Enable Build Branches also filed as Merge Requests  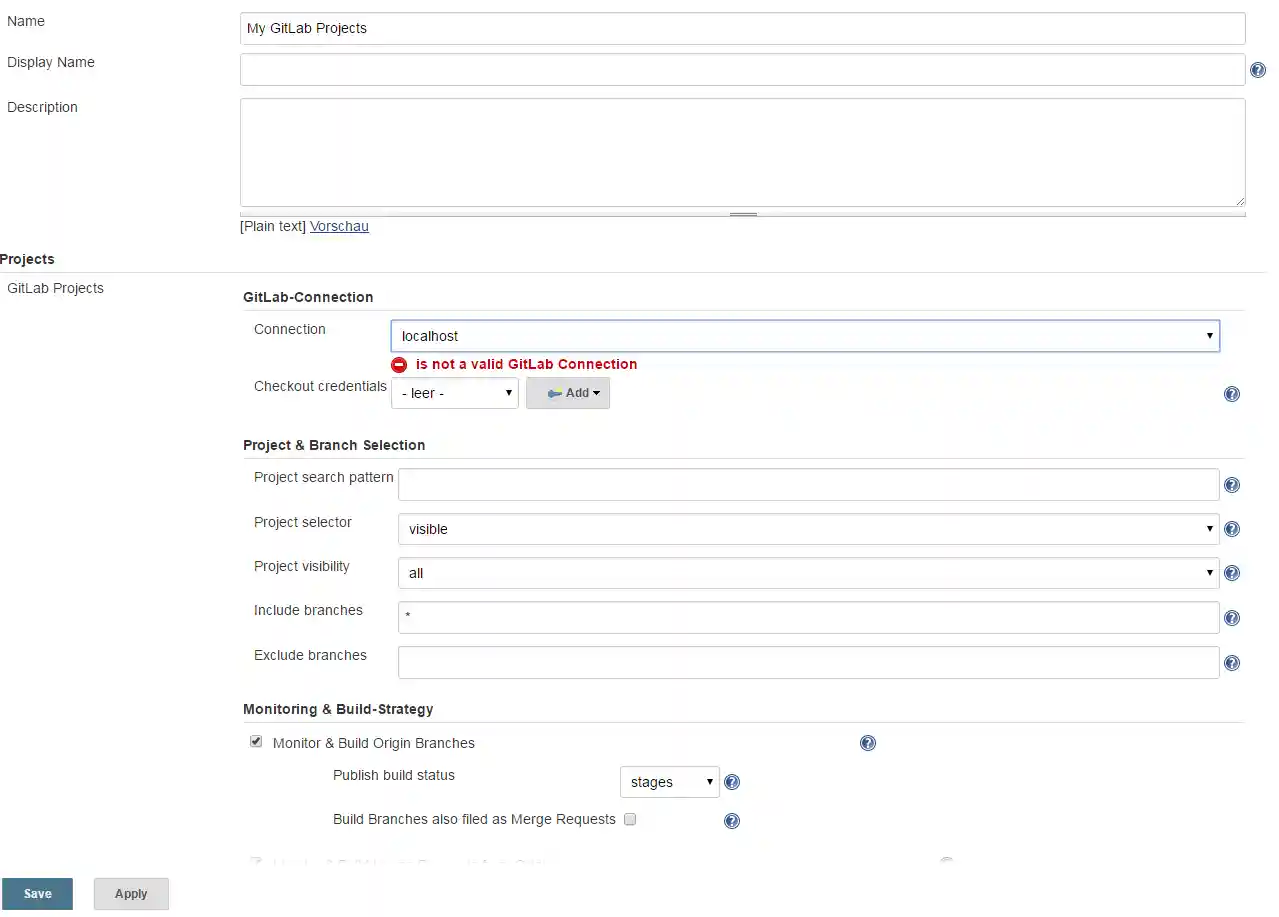[x=630, y=819]
